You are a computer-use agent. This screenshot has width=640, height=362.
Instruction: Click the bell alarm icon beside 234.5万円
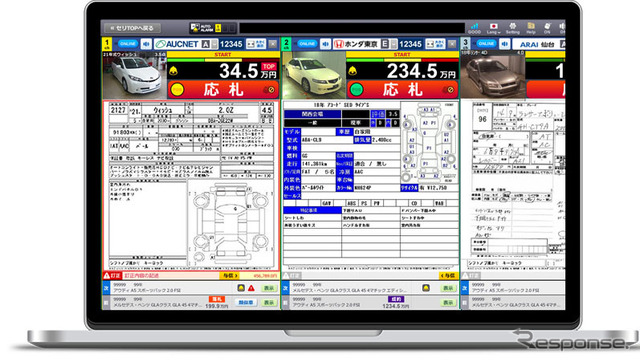pos(353,71)
